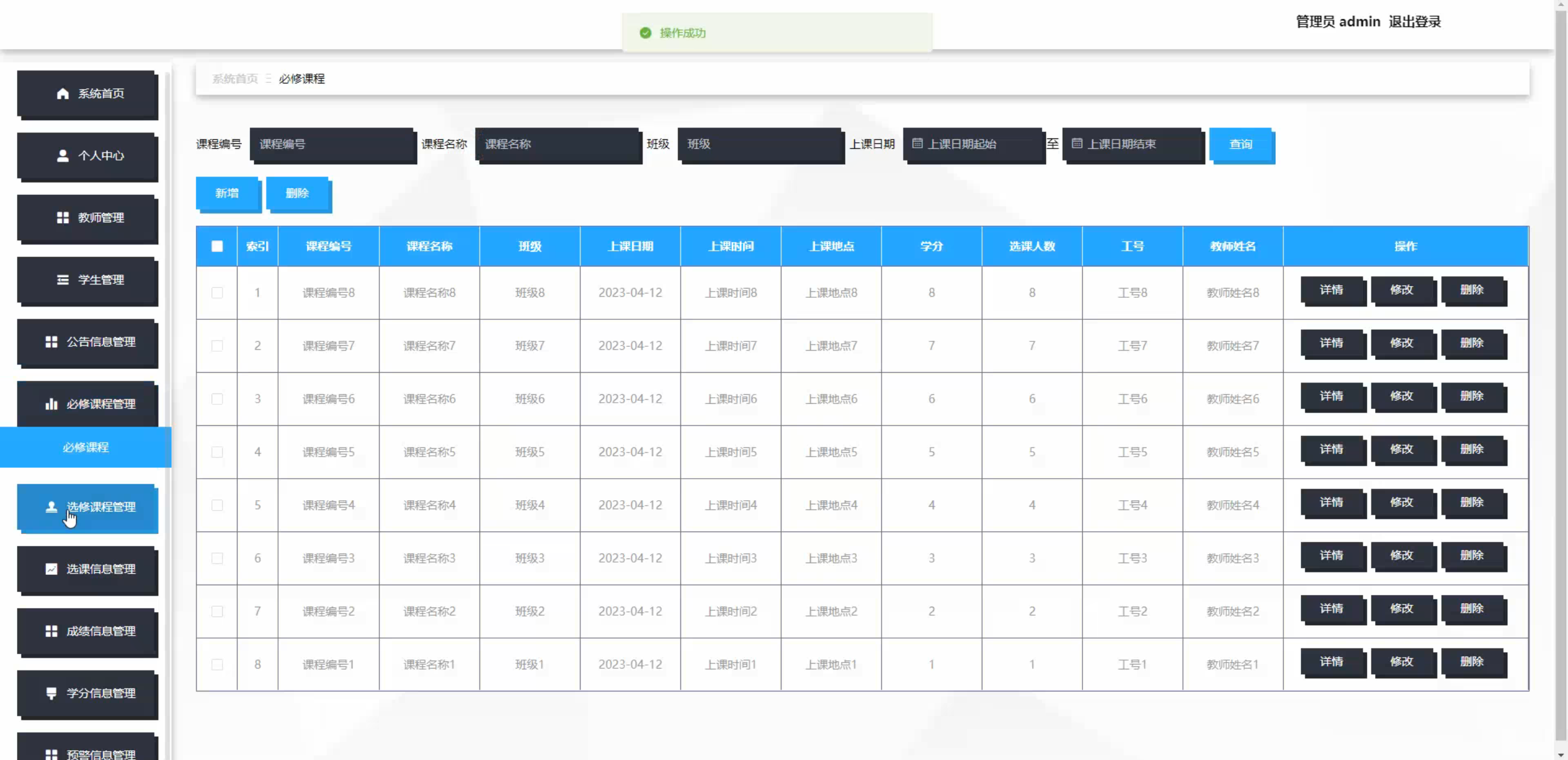Click the trophy icon beside 学分信息管理
The height and width of the screenshot is (760, 1568).
point(51,693)
